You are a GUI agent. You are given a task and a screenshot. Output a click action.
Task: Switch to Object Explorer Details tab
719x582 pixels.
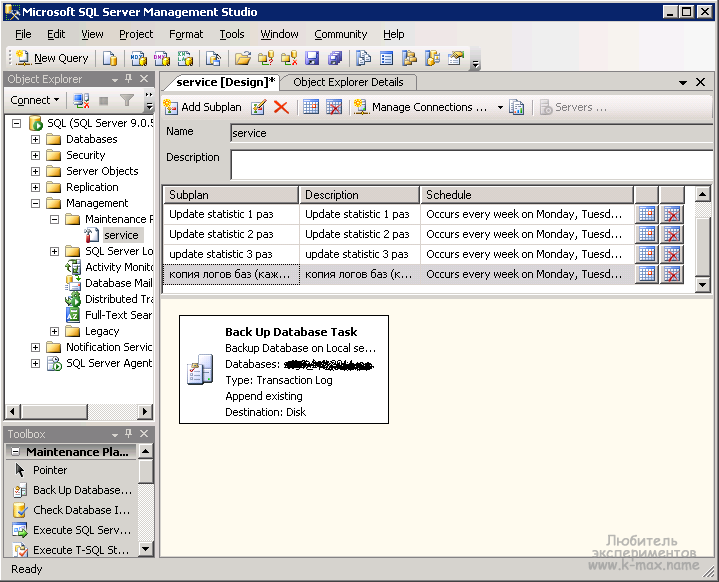(348, 82)
